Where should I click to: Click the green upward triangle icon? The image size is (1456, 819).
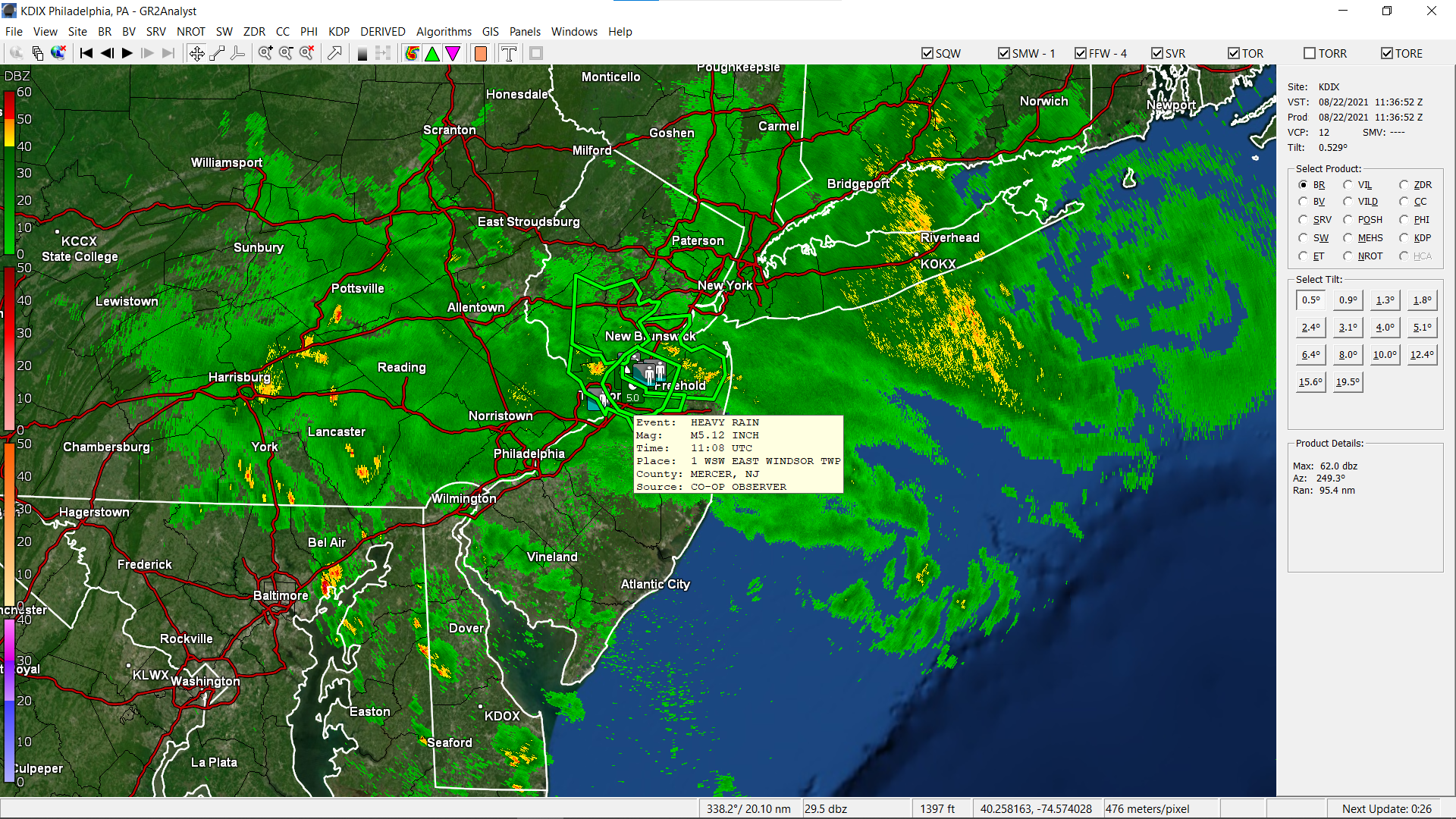click(432, 53)
